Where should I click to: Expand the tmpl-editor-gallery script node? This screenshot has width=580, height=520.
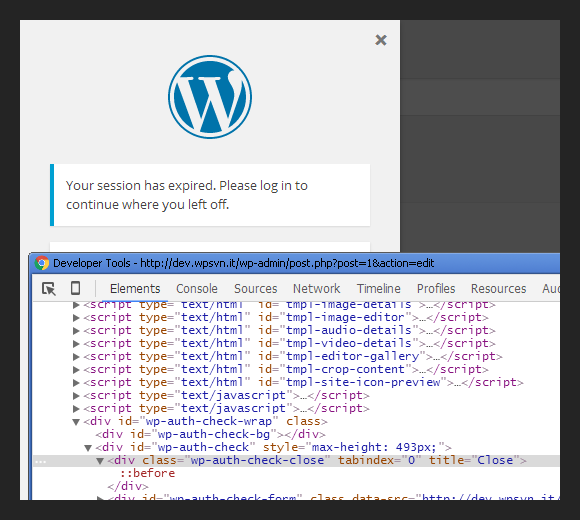tap(76, 357)
